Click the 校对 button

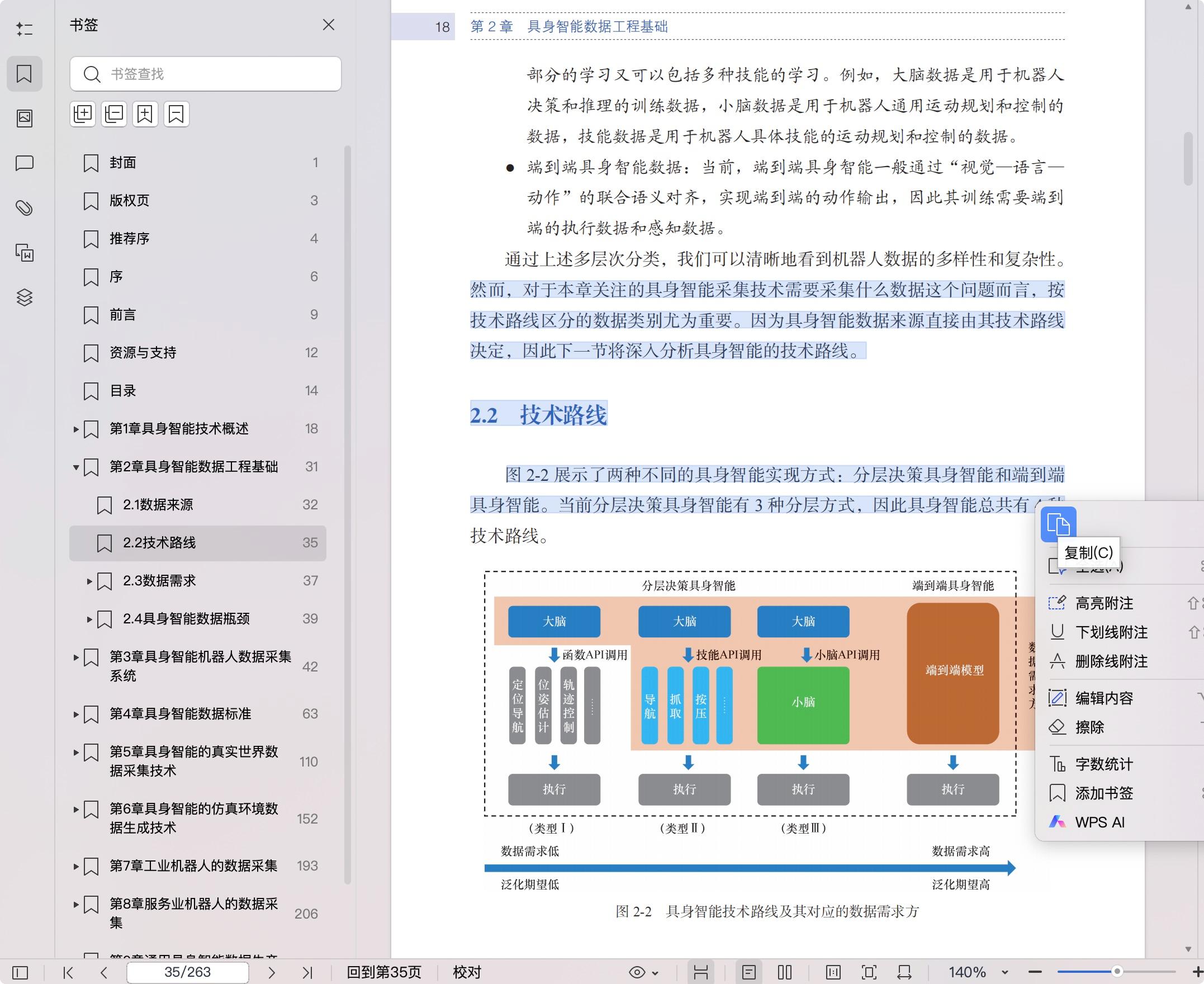pos(467,972)
